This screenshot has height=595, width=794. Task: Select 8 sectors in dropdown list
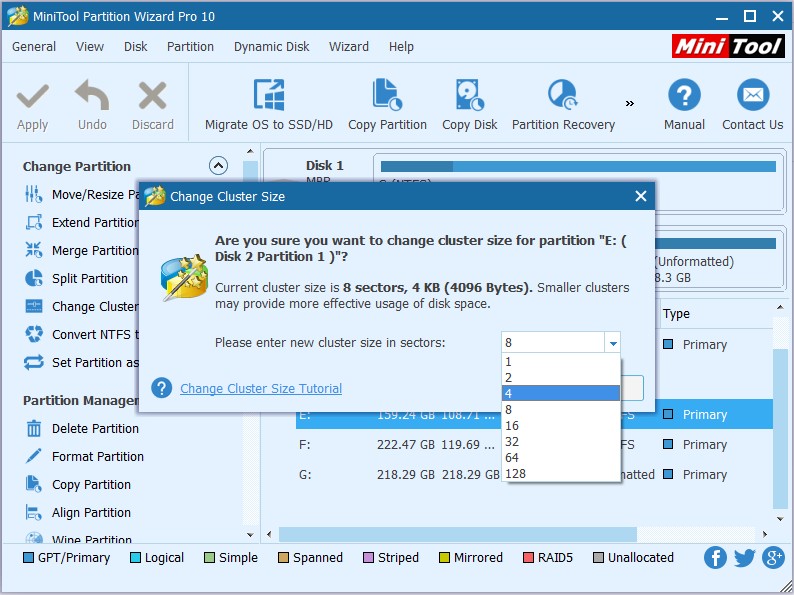point(561,409)
